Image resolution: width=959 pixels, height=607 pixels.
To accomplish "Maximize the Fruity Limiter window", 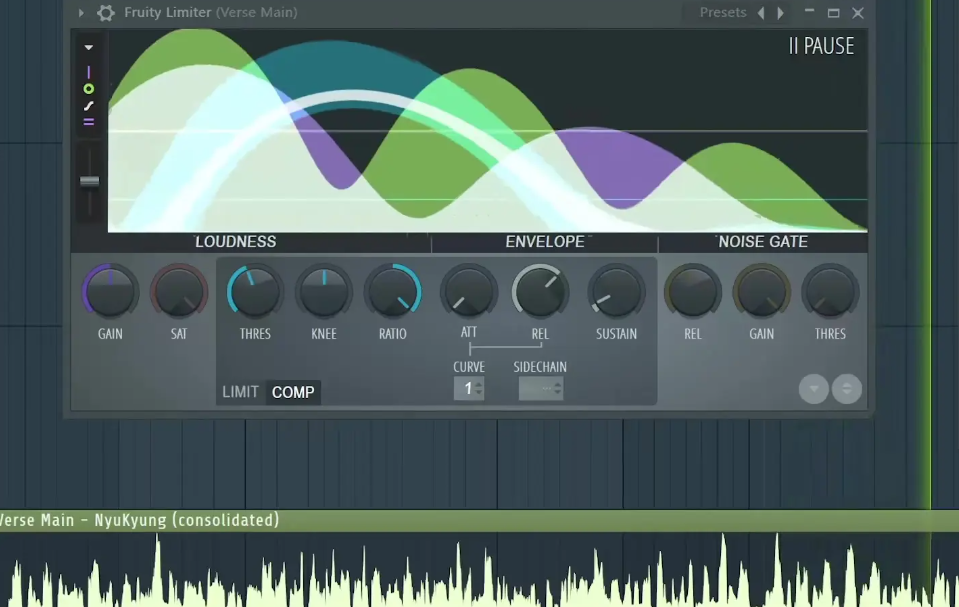I will coord(833,13).
